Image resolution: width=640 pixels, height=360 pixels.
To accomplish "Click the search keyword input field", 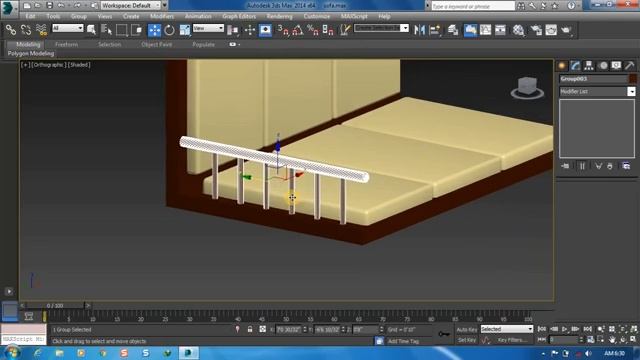I will pos(473,6).
